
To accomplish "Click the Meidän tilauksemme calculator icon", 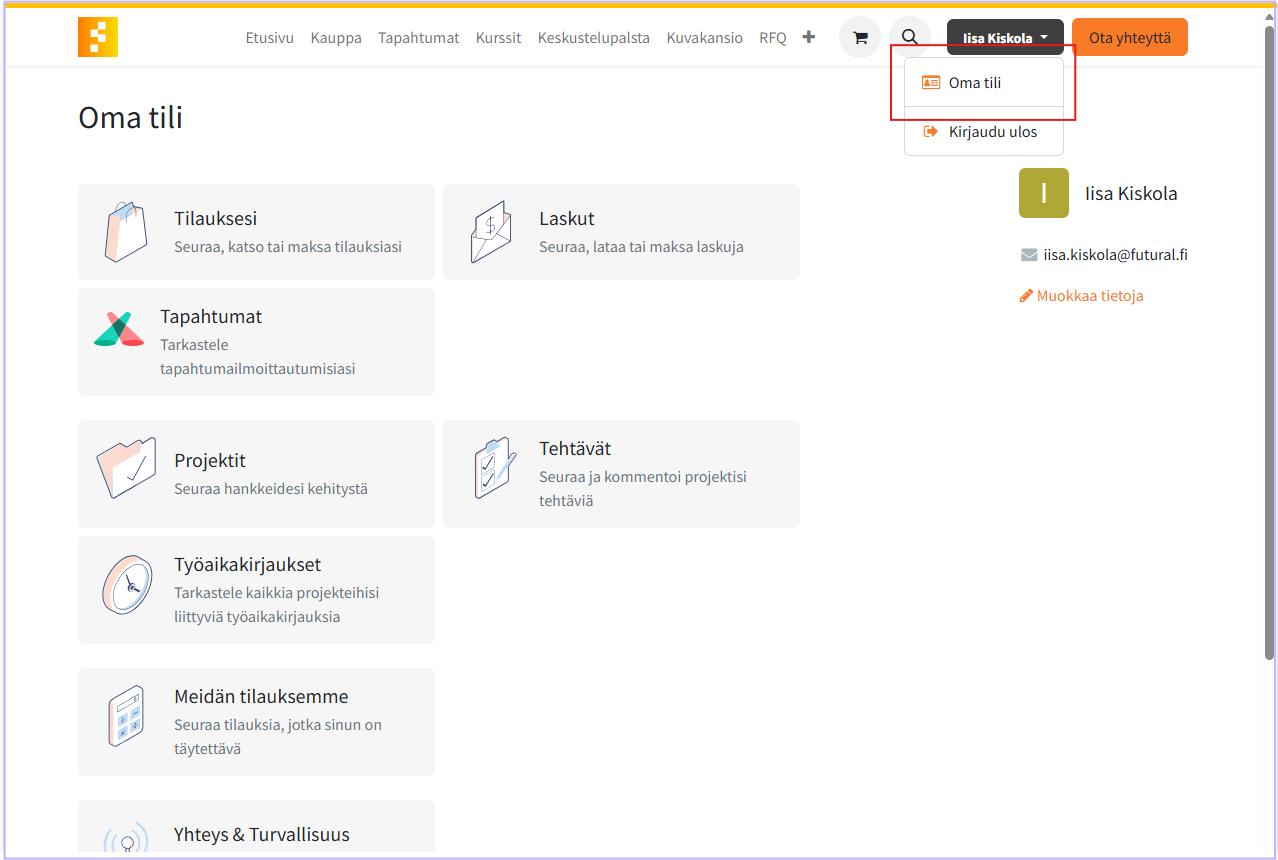I will click(126, 716).
